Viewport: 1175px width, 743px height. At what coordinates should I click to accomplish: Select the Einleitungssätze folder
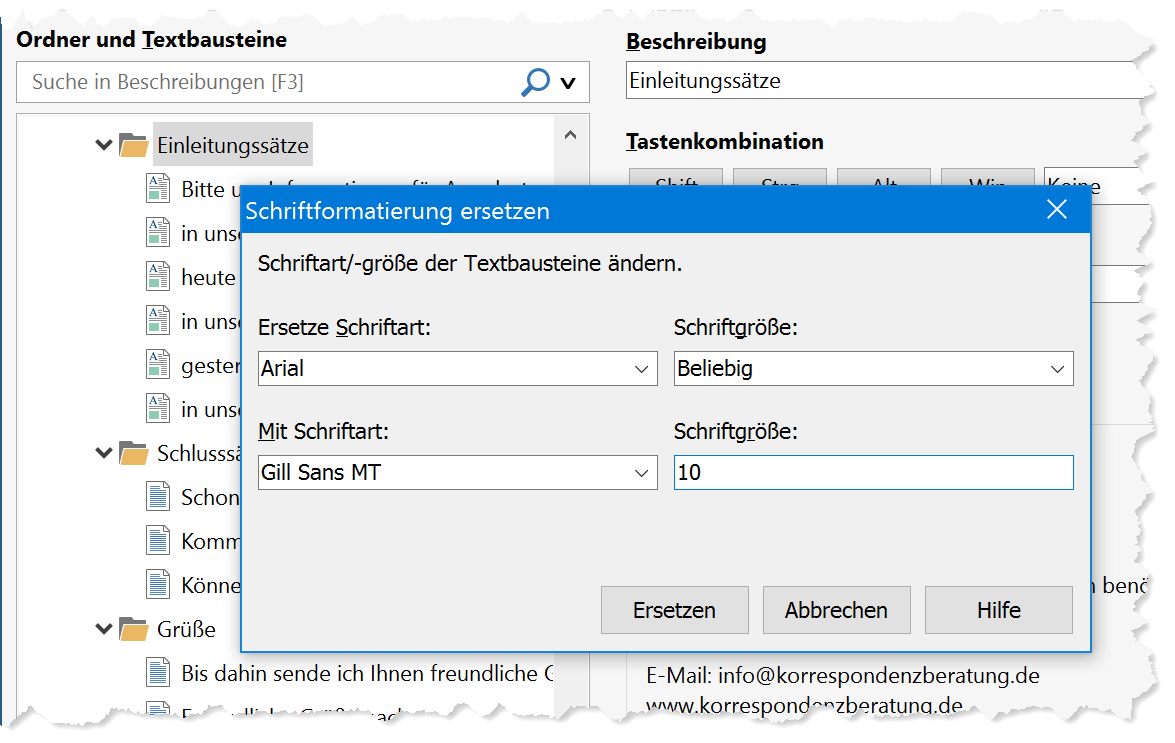coord(232,145)
